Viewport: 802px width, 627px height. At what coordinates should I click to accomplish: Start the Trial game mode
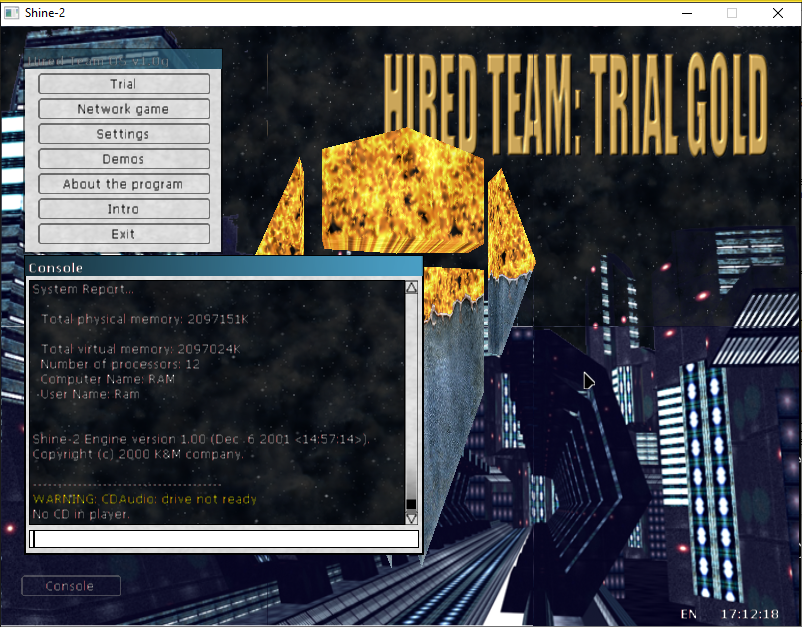tap(124, 84)
